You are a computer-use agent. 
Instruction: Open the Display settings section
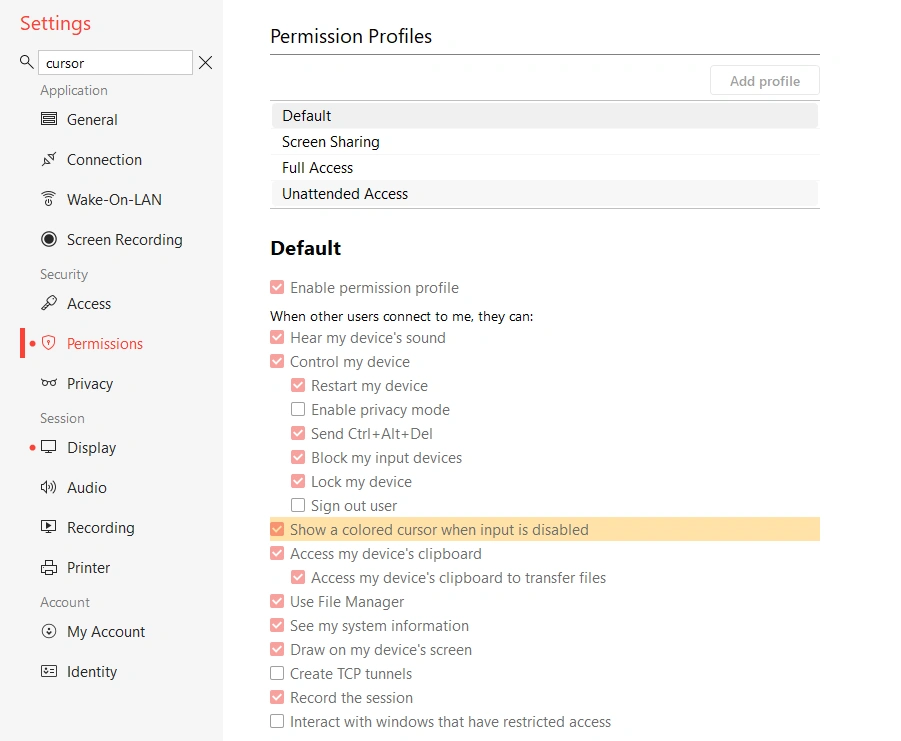tap(91, 448)
